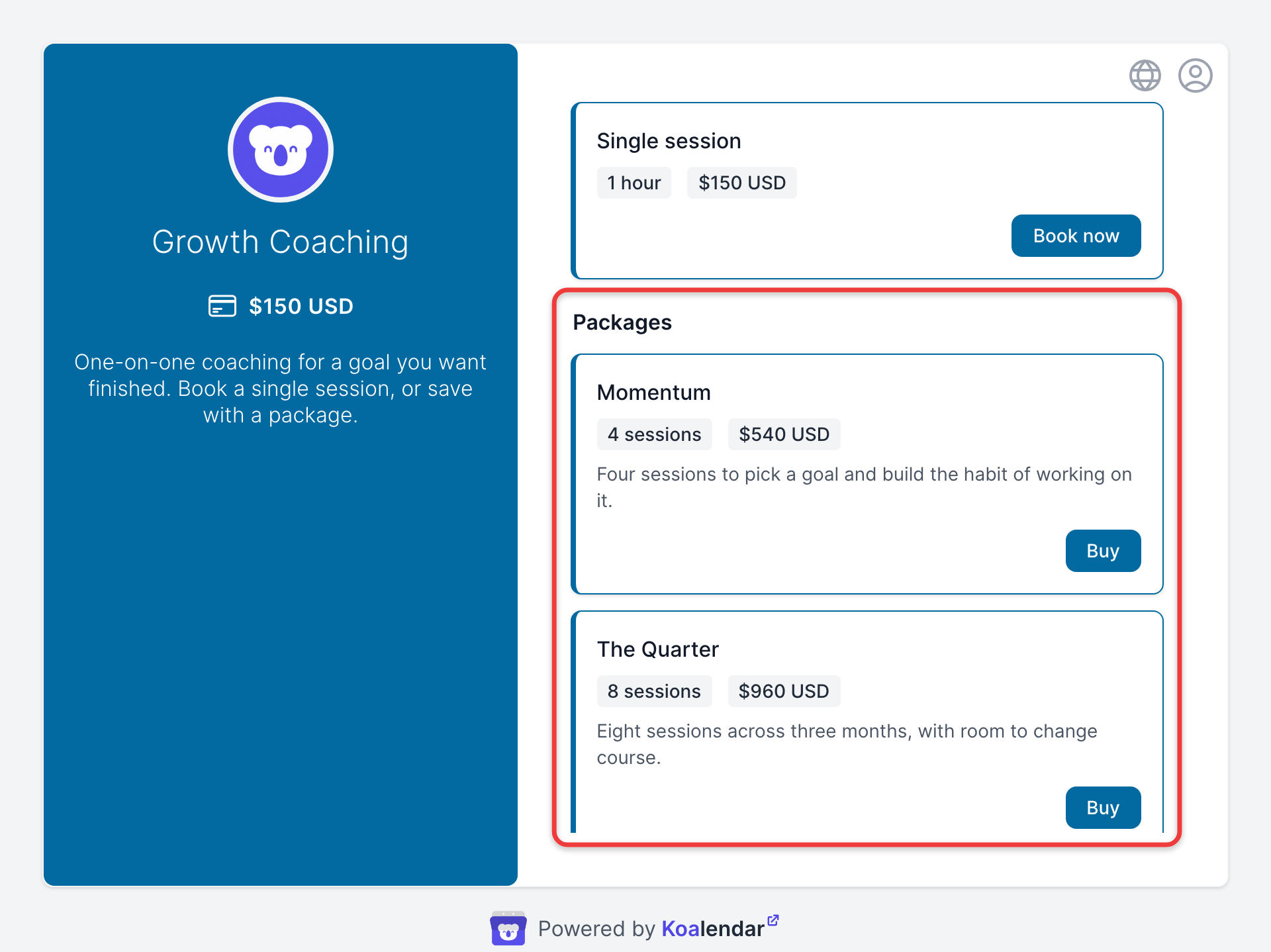Click the credit card price icon
Image resolution: width=1271 pixels, height=952 pixels.
tap(222, 306)
